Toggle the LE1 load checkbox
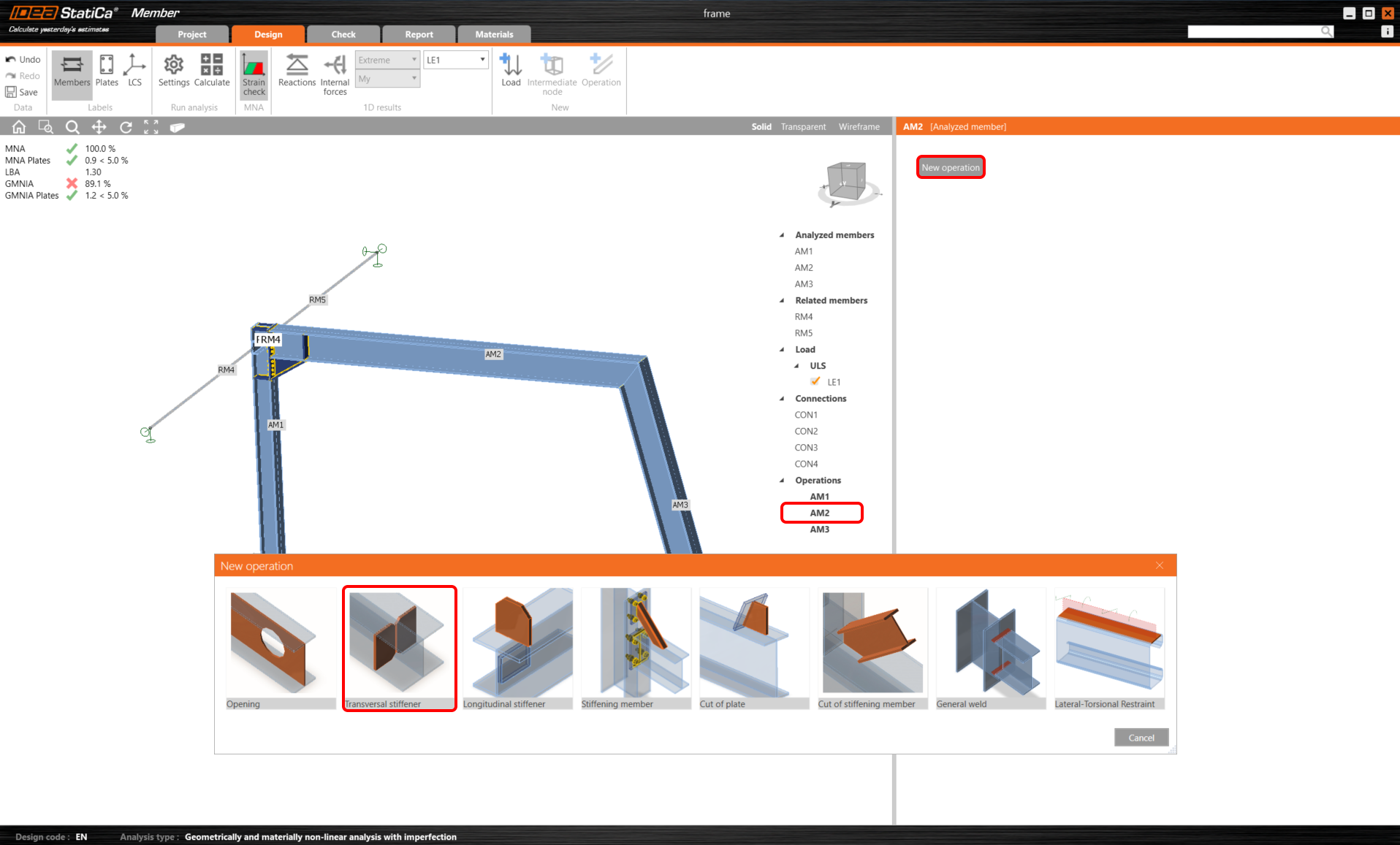 pyautogui.click(x=815, y=381)
